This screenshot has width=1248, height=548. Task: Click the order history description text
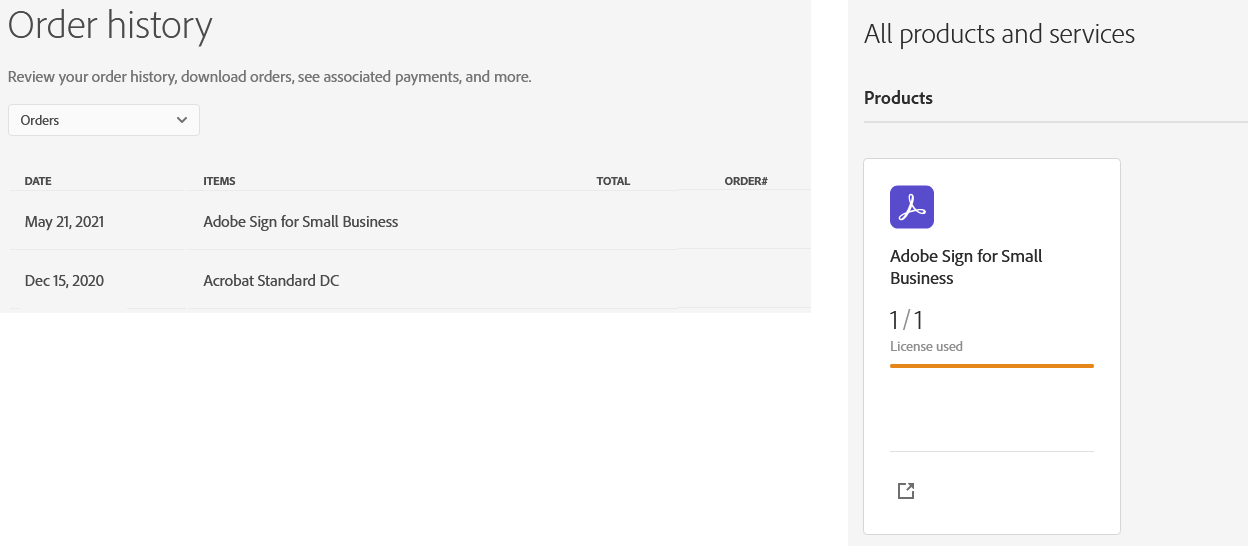(x=269, y=76)
